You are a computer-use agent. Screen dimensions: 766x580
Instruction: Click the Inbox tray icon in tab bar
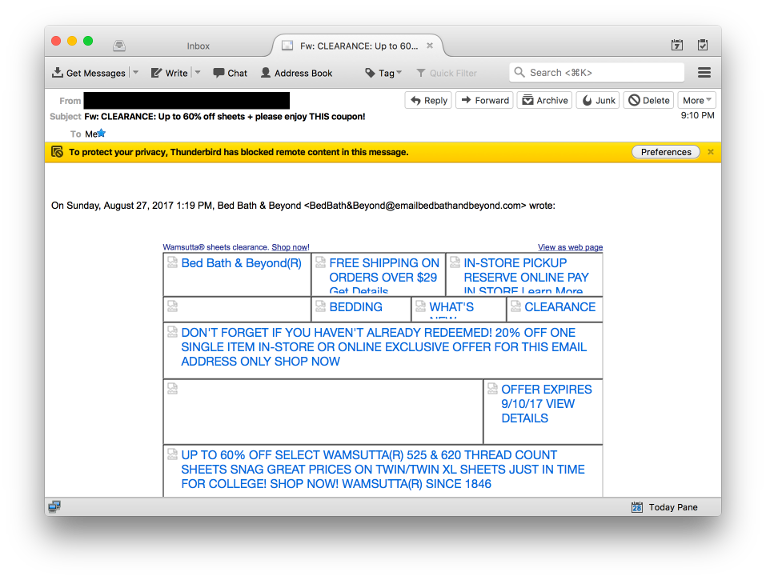point(119,46)
